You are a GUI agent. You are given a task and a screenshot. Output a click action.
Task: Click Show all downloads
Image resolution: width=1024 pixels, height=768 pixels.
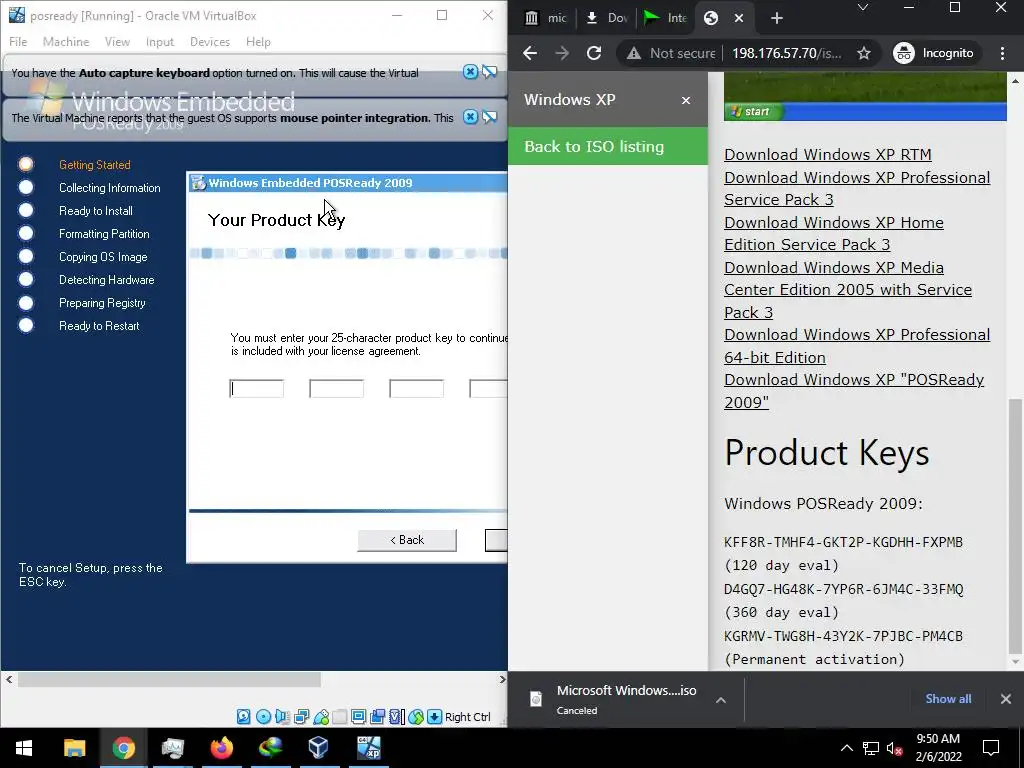click(x=948, y=699)
